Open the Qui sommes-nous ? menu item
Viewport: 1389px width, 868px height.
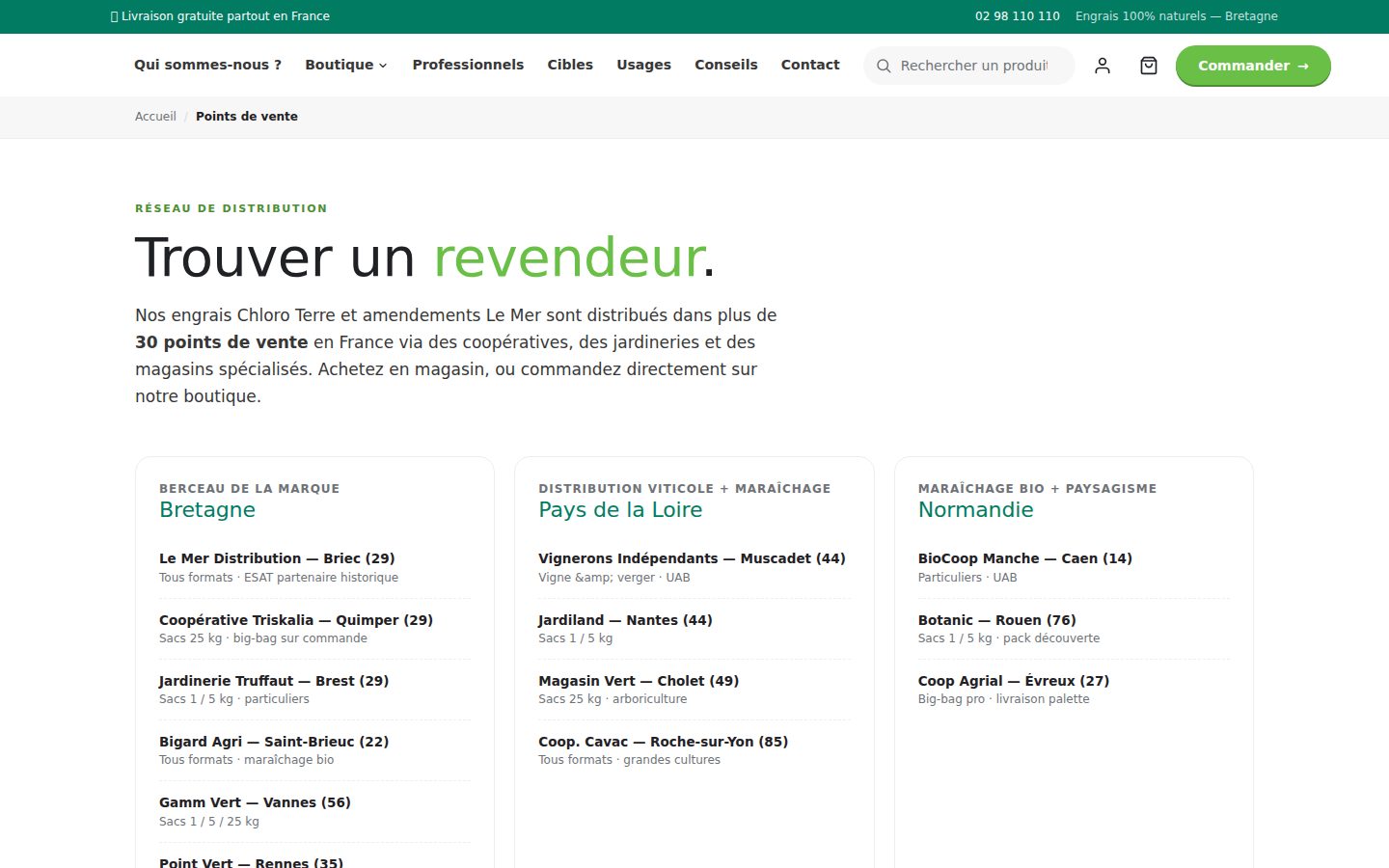pos(208,65)
